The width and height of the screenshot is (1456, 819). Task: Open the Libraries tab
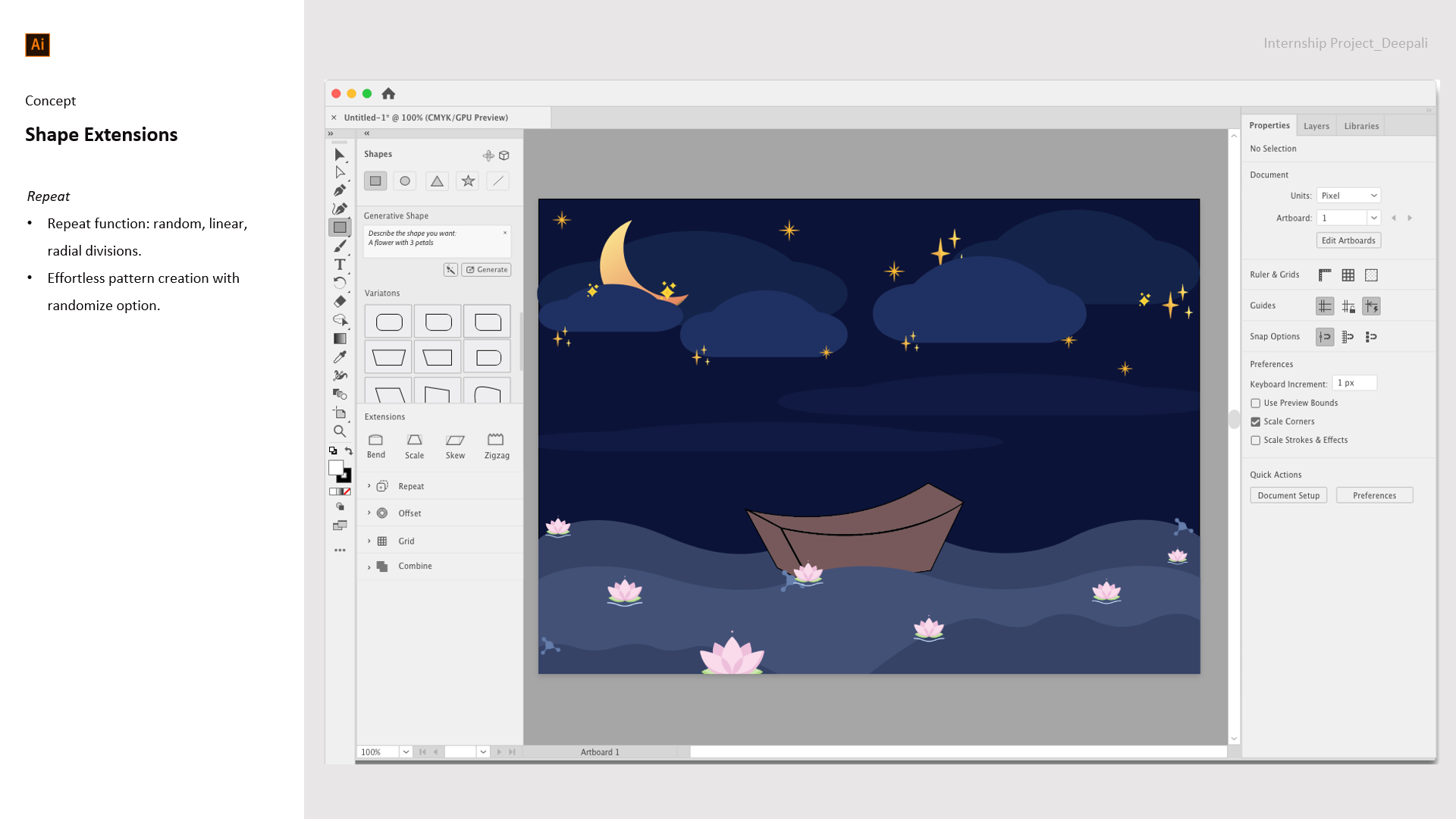[x=1361, y=126]
